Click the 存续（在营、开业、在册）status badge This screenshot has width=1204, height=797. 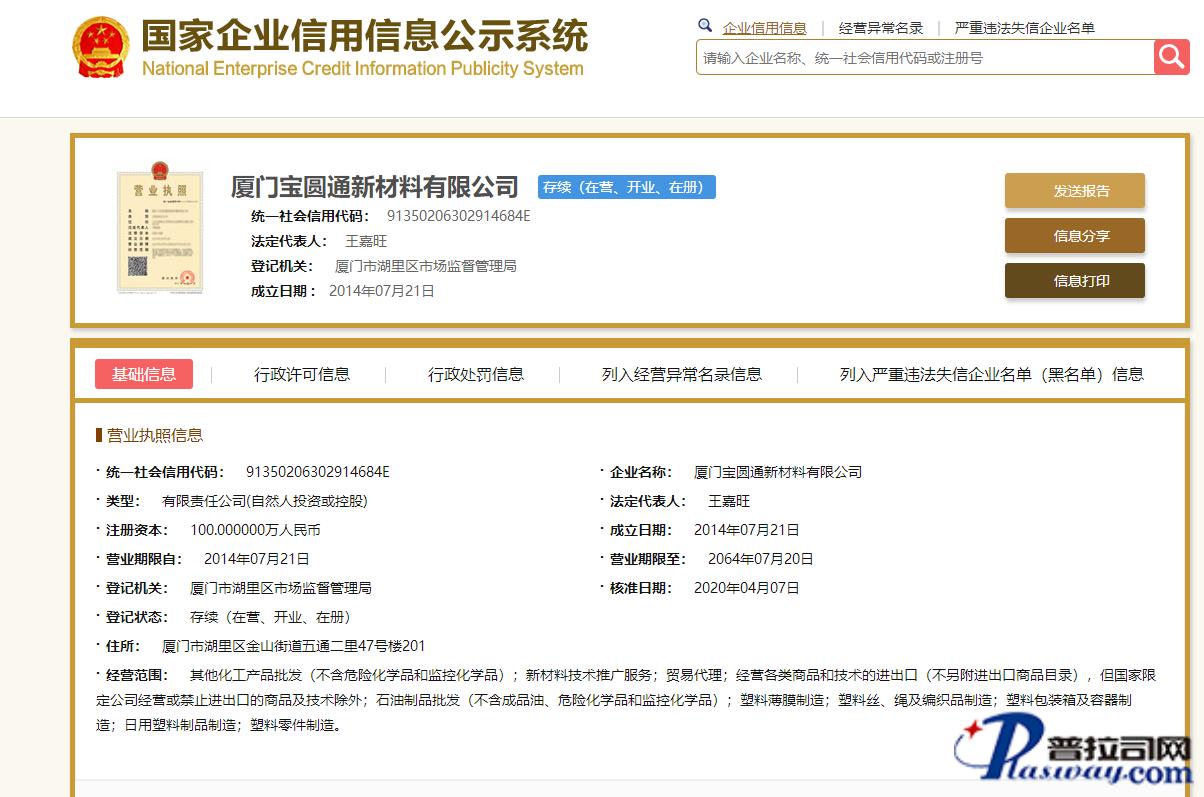[x=626, y=187]
